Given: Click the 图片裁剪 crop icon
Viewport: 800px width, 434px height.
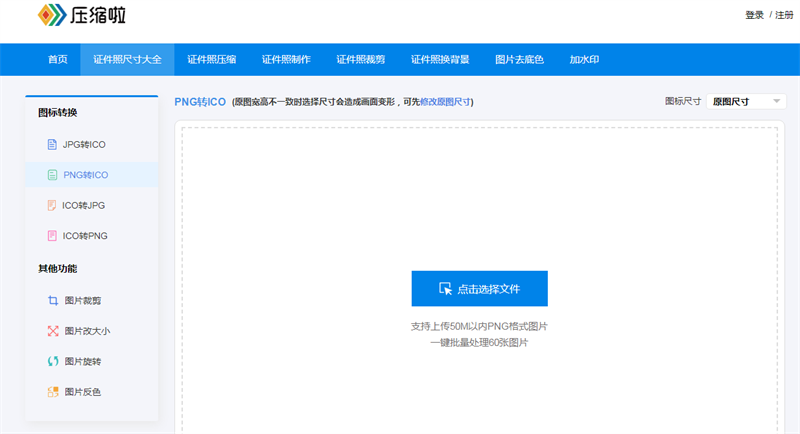Looking at the screenshot, I should pos(53,300).
